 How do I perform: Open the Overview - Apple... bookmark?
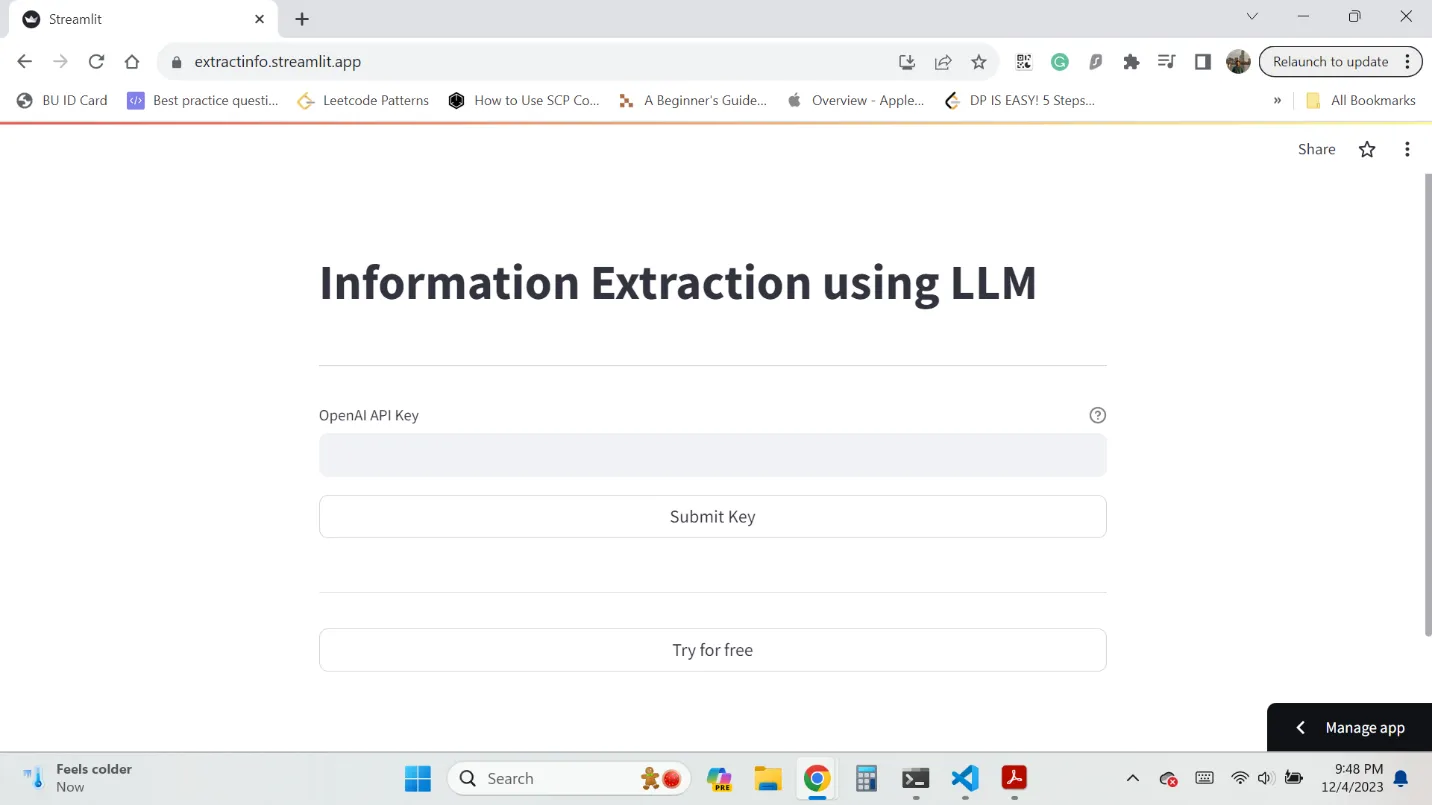coord(855,100)
